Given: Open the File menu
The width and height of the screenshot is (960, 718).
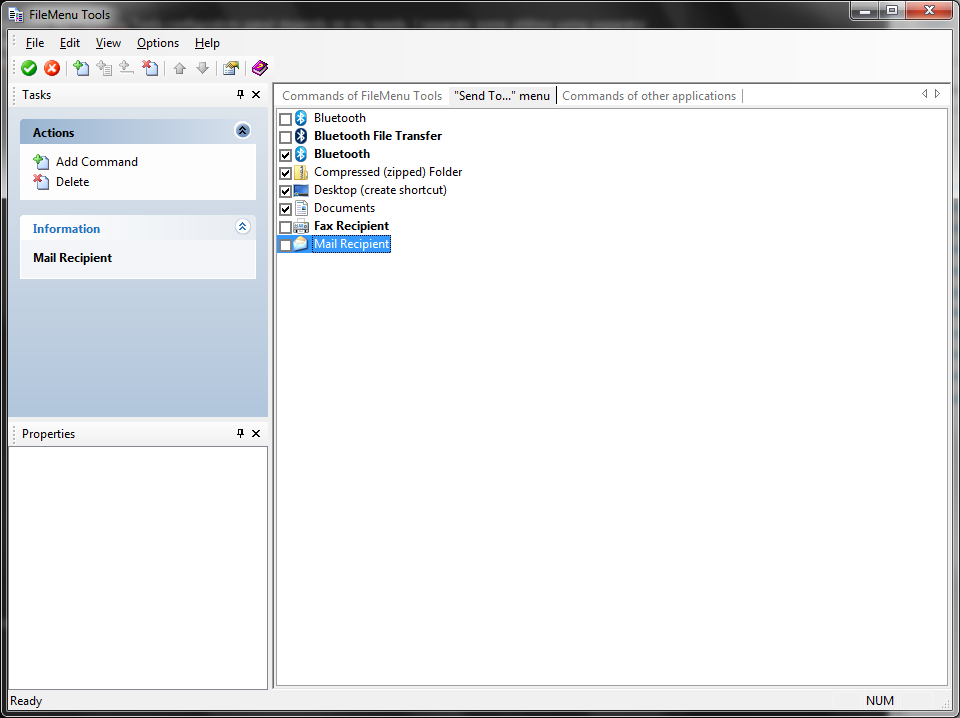Looking at the screenshot, I should click(35, 43).
